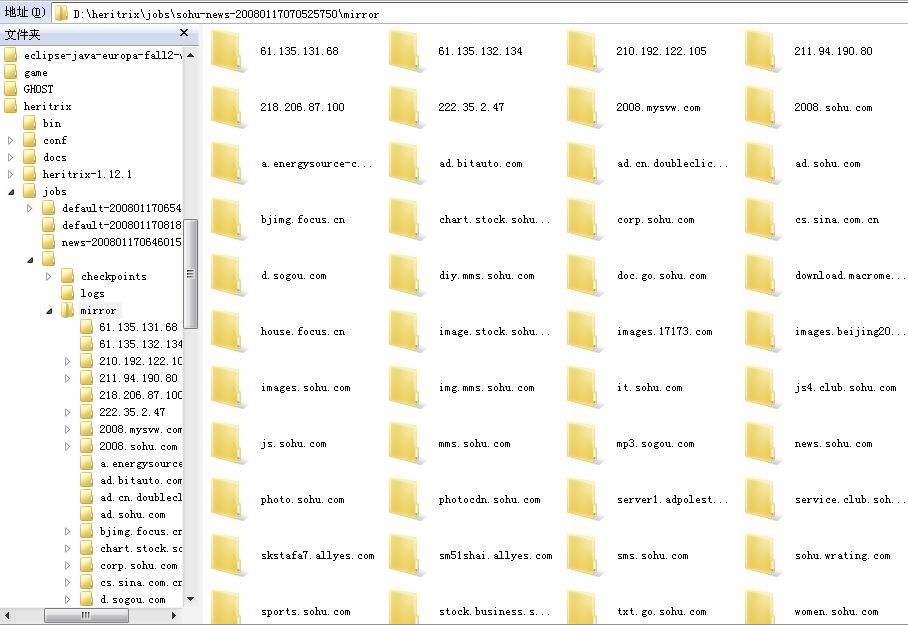Expand the default-200801170654 tree node

(x=30, y=208)
